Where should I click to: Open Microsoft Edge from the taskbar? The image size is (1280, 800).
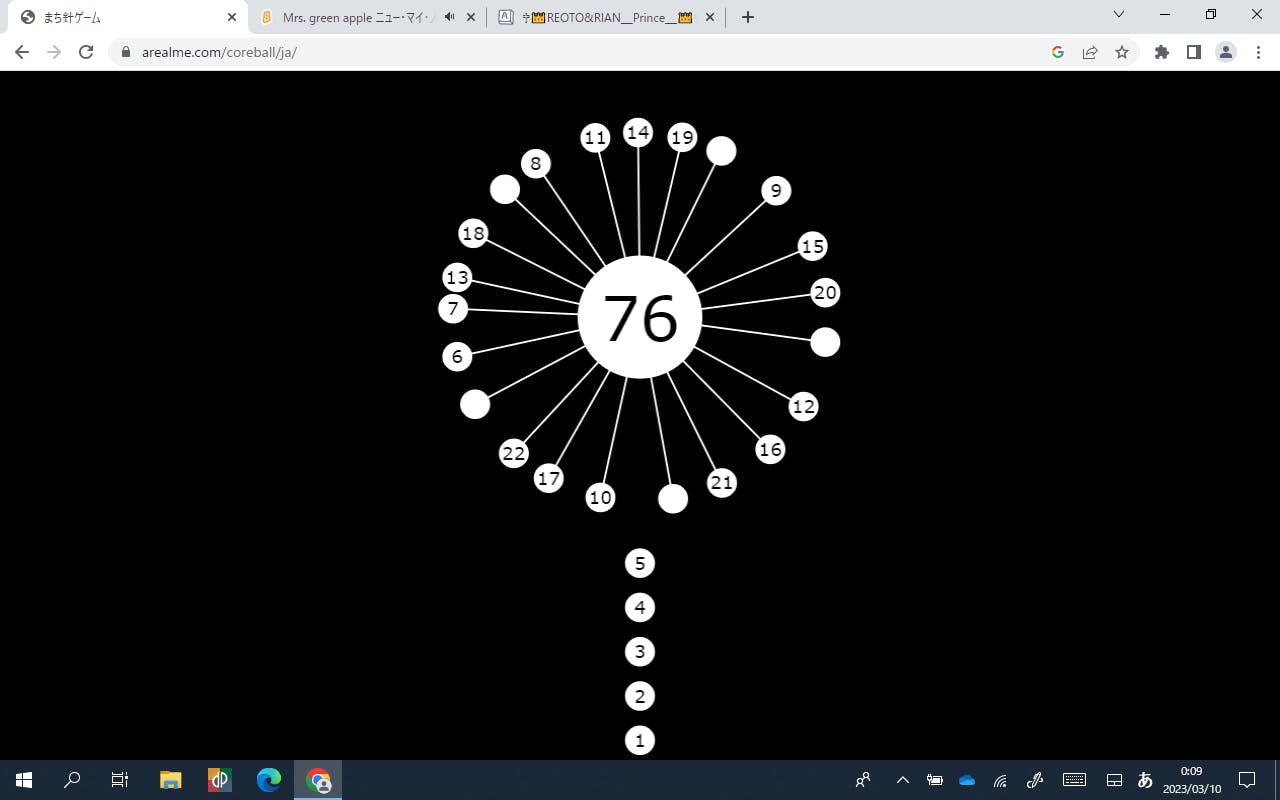click(x=269, y=780)
